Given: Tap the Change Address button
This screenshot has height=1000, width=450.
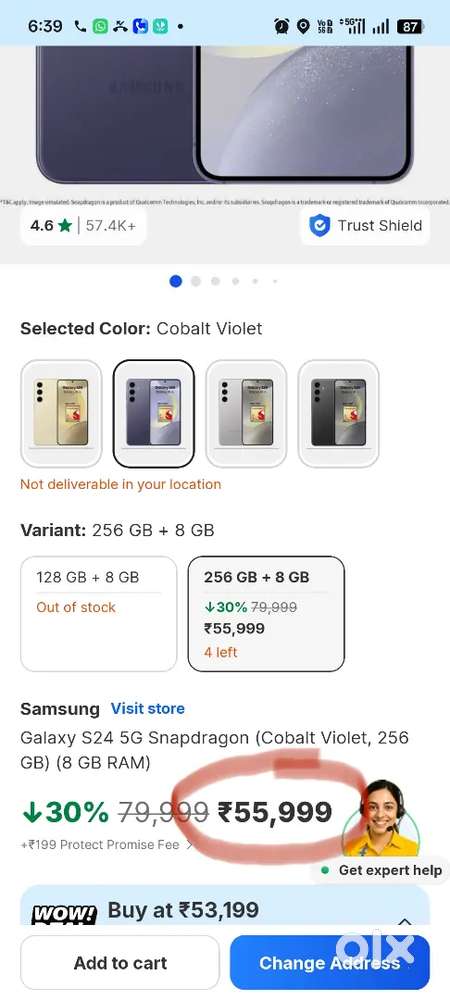Looking at the screenshot, I should (x=330, y=962).
